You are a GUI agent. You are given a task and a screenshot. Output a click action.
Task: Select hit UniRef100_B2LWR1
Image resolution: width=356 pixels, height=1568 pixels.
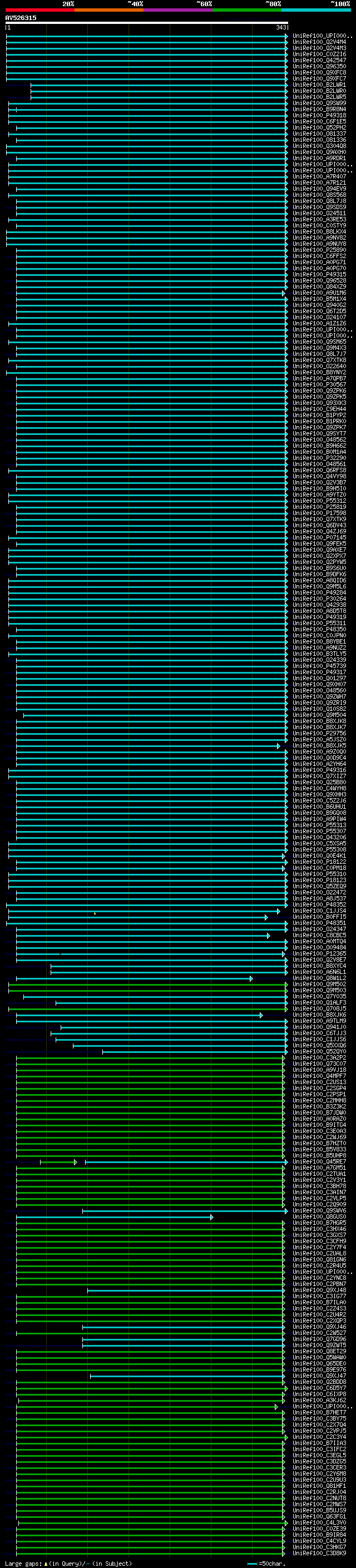click(x=319, y=85)
